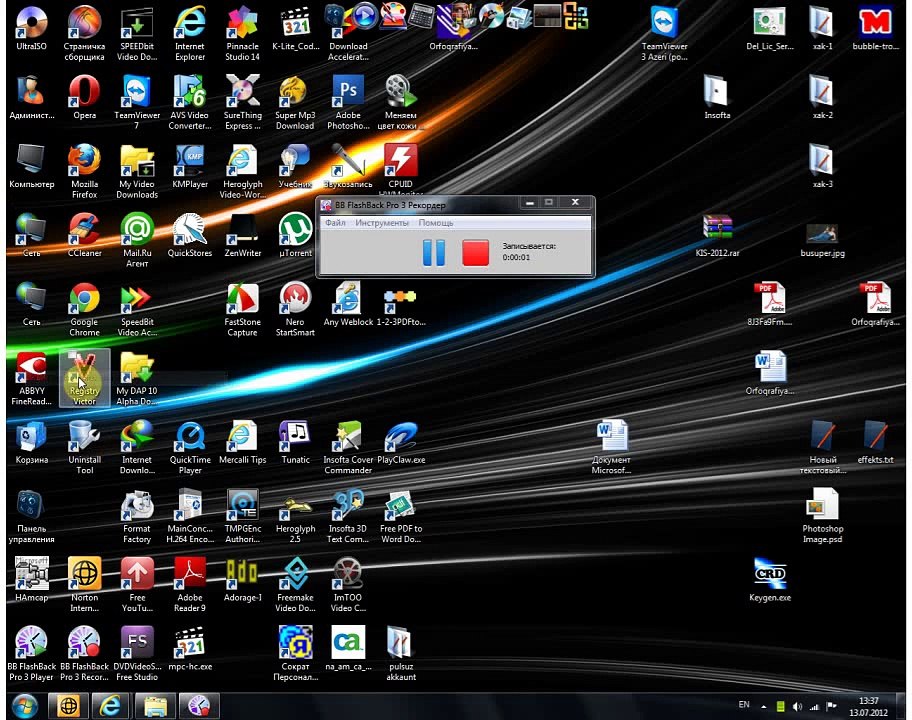Select the ABBYY FineReader icon

click(x=31, y=379)
